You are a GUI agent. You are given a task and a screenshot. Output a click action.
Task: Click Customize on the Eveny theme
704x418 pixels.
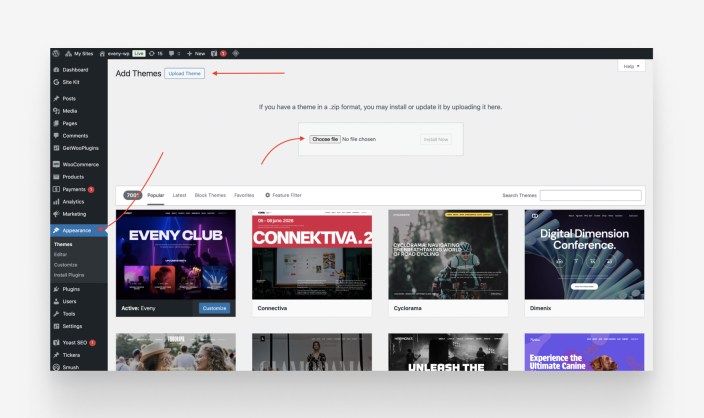pos(215,308)
